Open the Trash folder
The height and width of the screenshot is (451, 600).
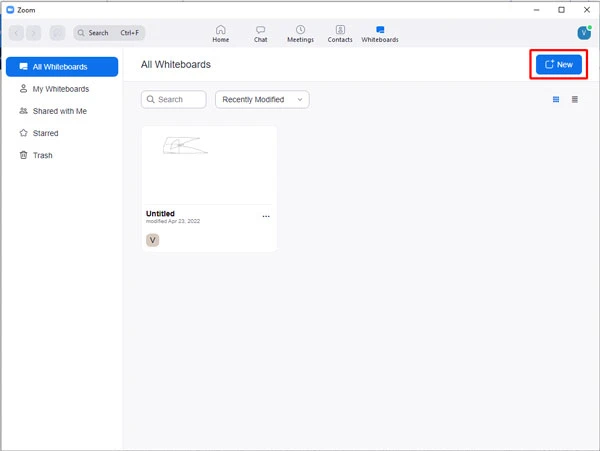(62, 155)
